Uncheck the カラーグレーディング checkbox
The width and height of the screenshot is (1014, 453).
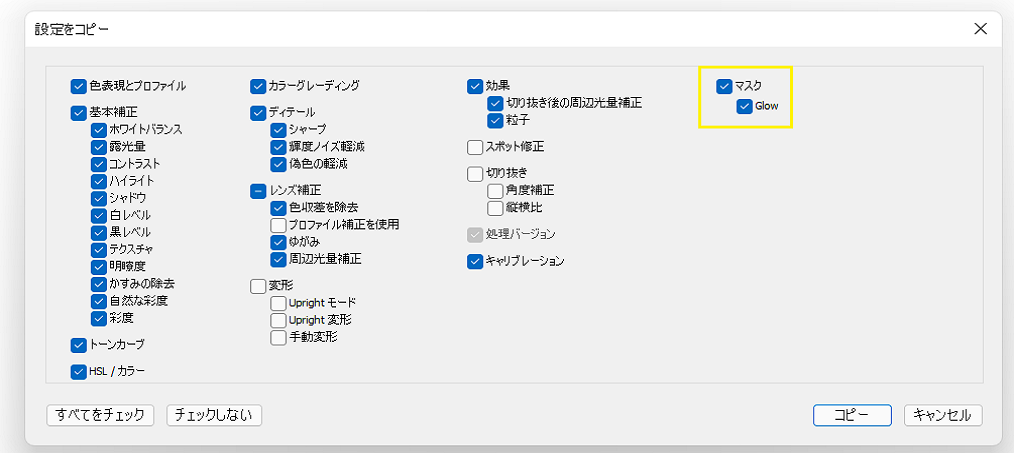point(257,85)
